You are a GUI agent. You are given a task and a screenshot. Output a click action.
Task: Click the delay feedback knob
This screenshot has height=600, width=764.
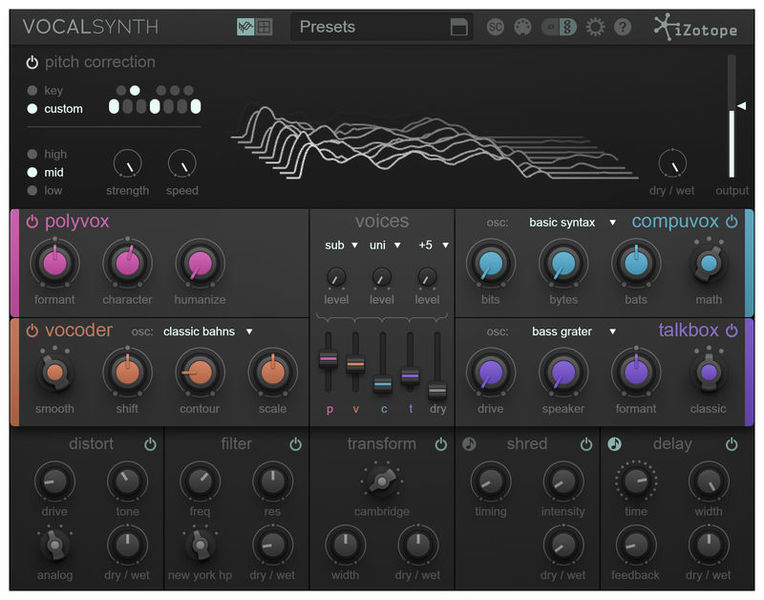tap(636, 545)
